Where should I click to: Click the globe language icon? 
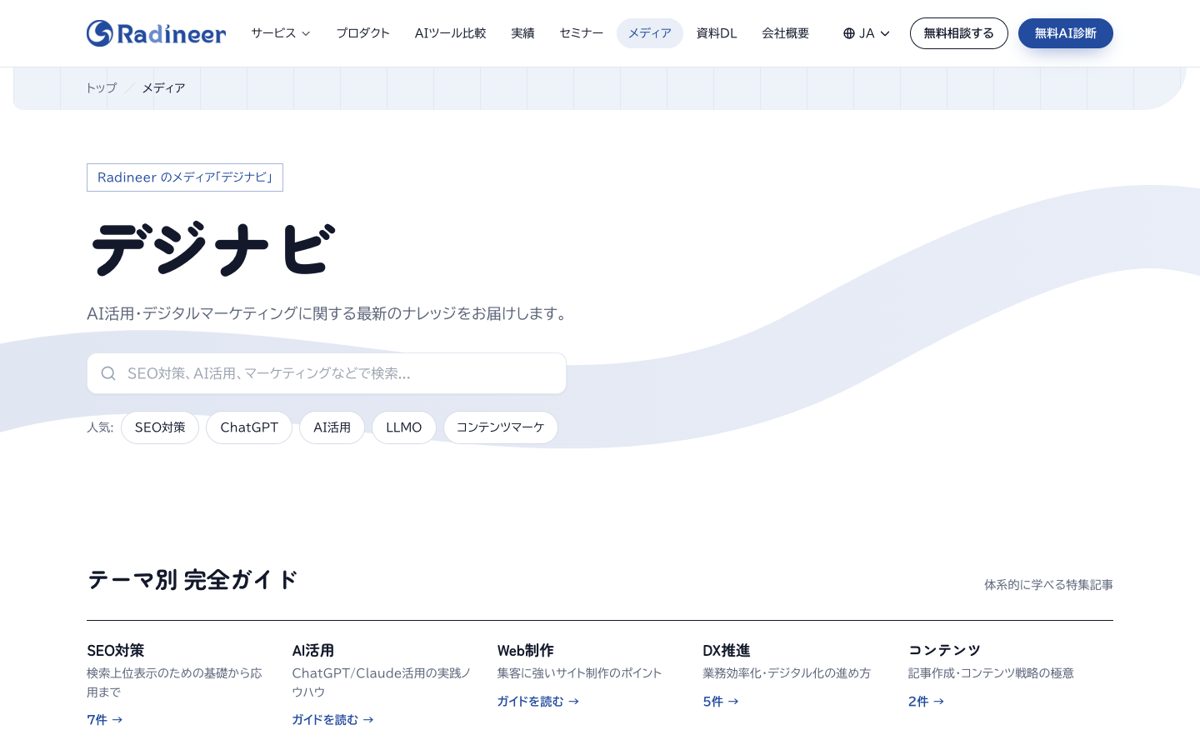click(849, 33)
